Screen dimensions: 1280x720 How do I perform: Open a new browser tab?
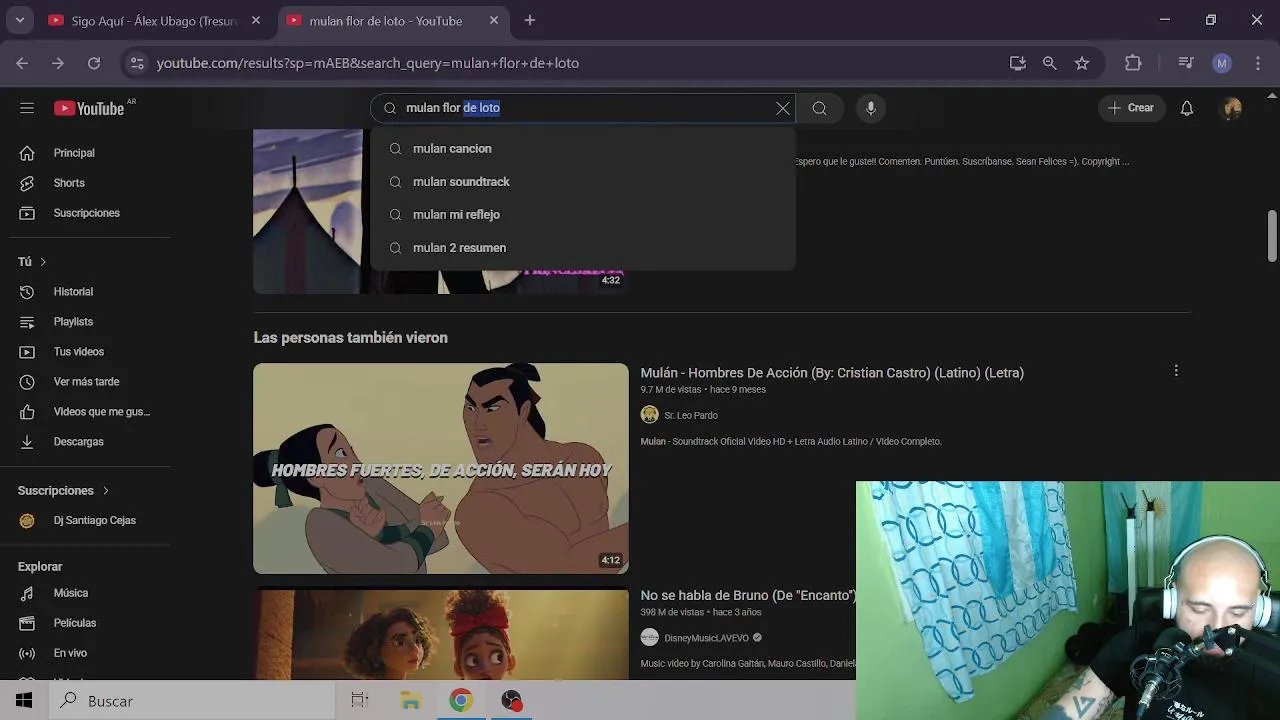(530, 20)
